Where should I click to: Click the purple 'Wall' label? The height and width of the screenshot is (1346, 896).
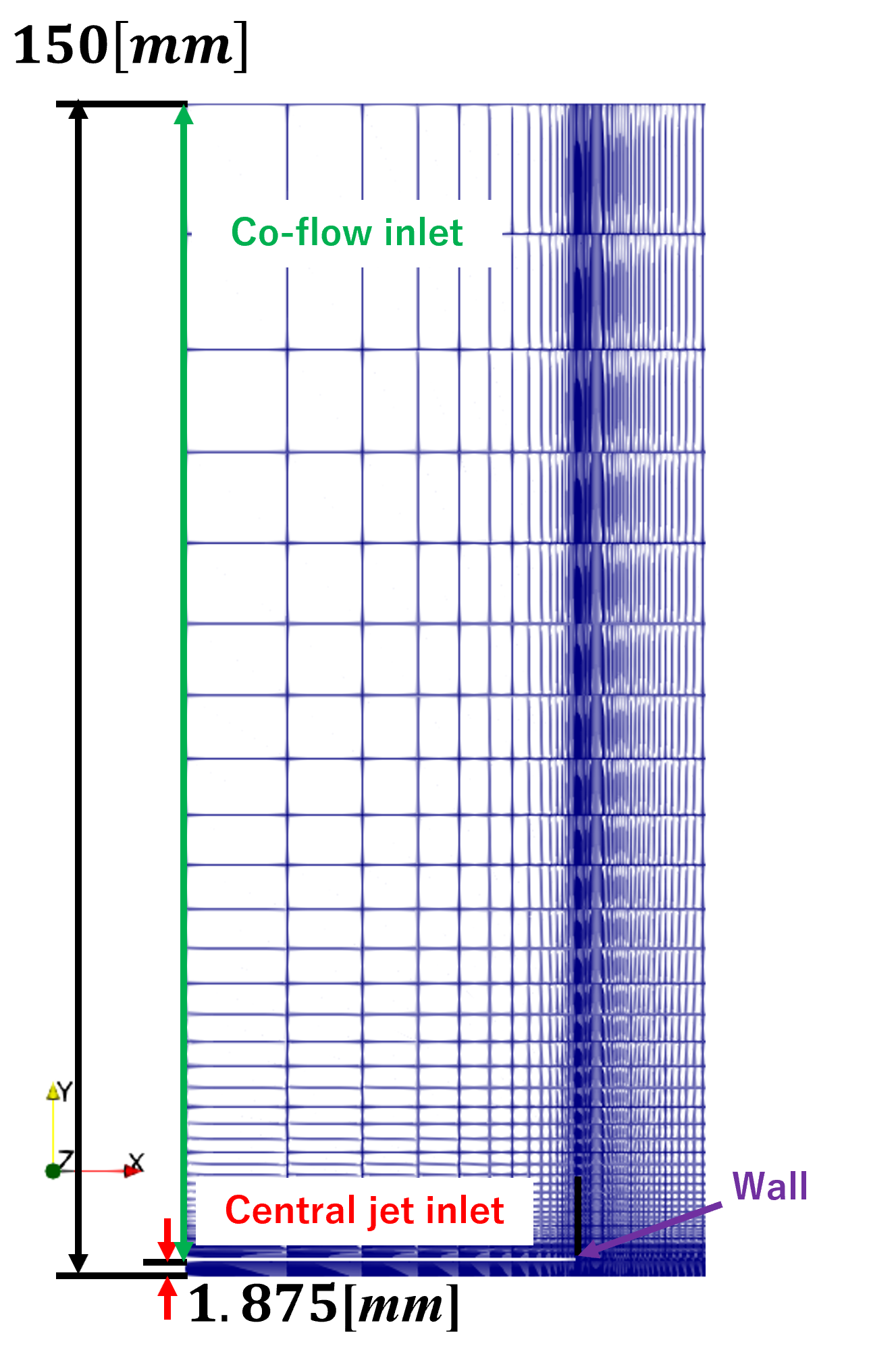point(770,1186)
